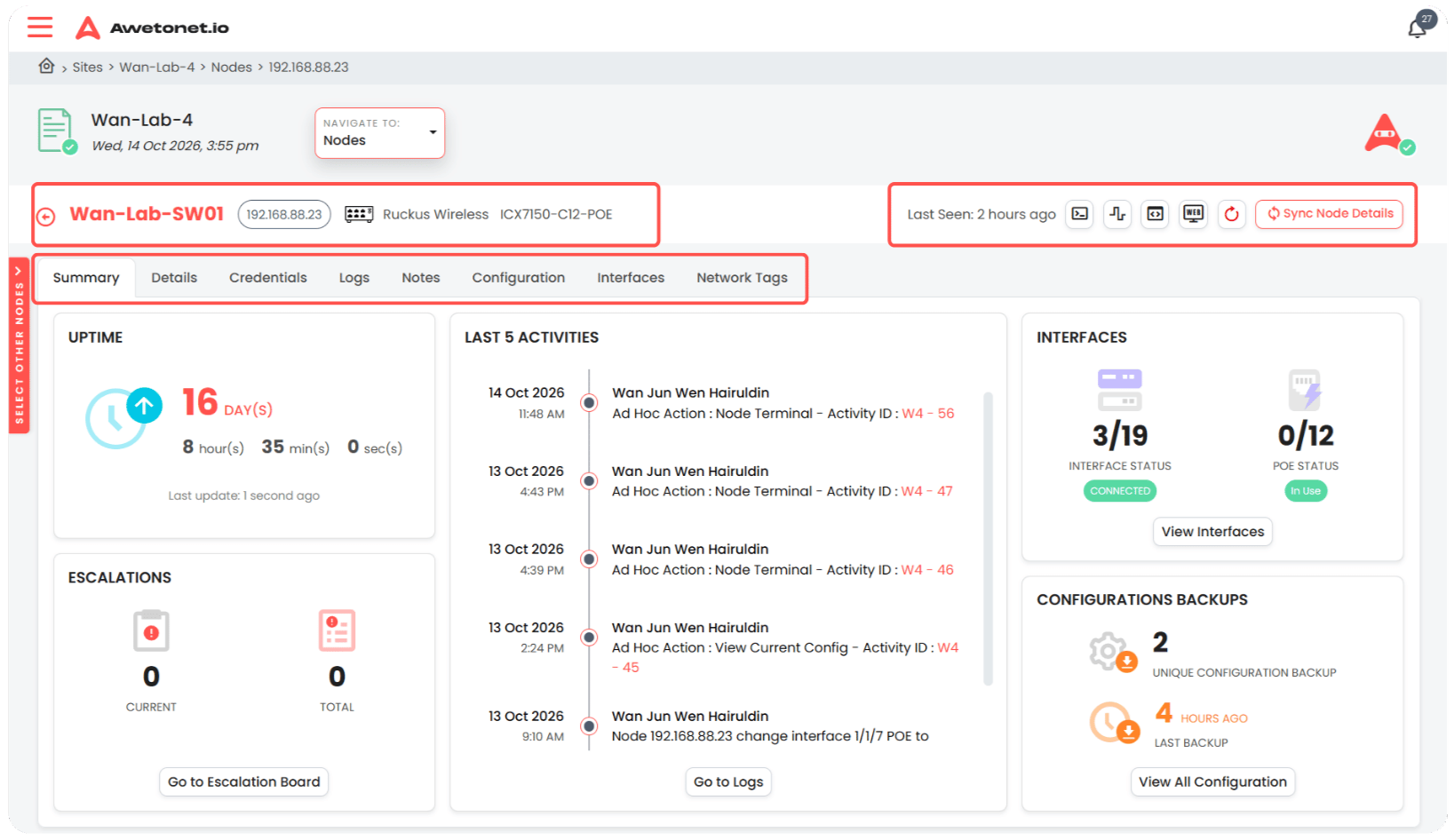This screenshot has width=1454, height=840.
Task: Click Wan-Lab-4 in the breadcrumb
Action: (157, 67)
